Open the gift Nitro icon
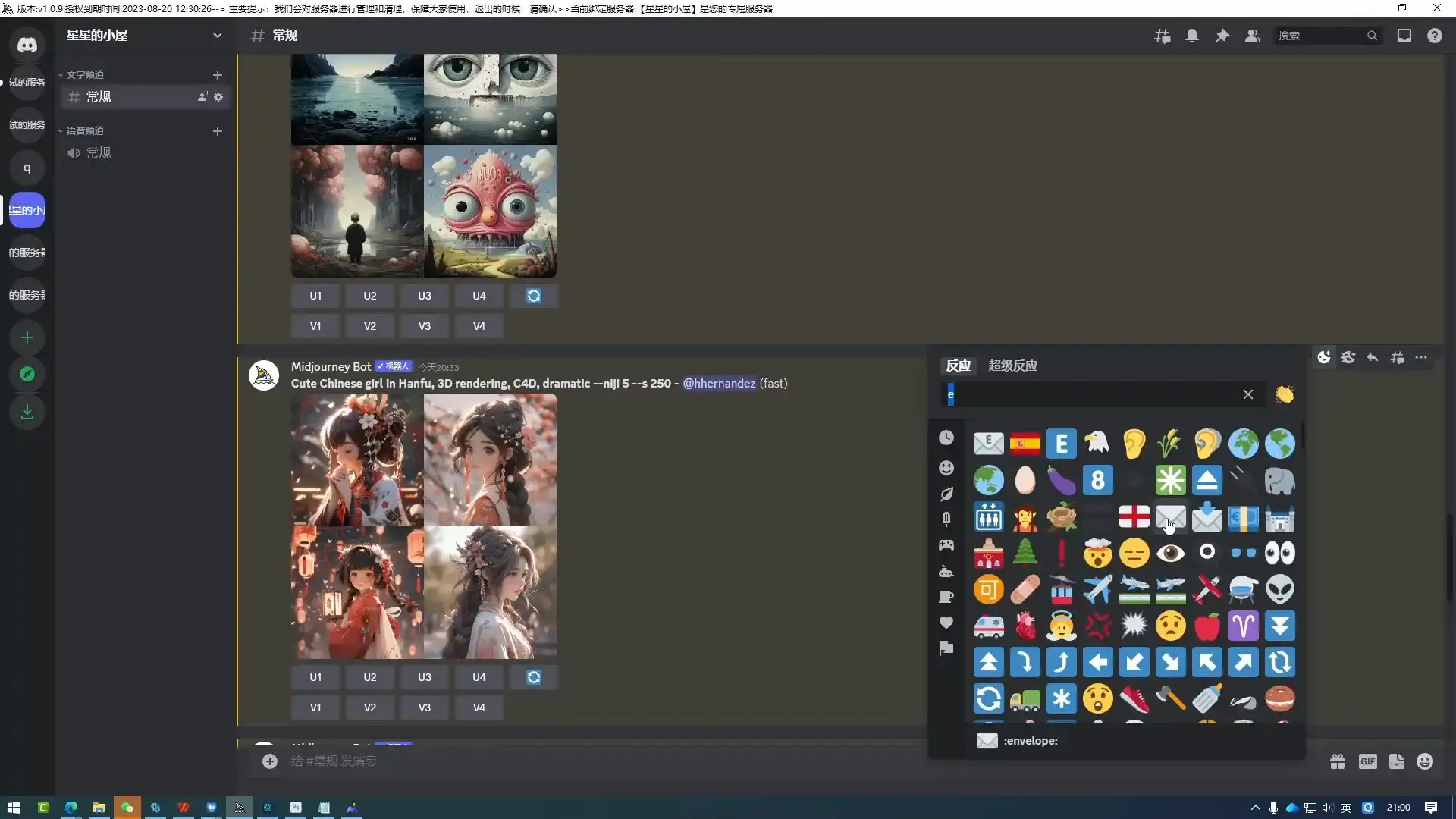 [x=1338, y=761]
